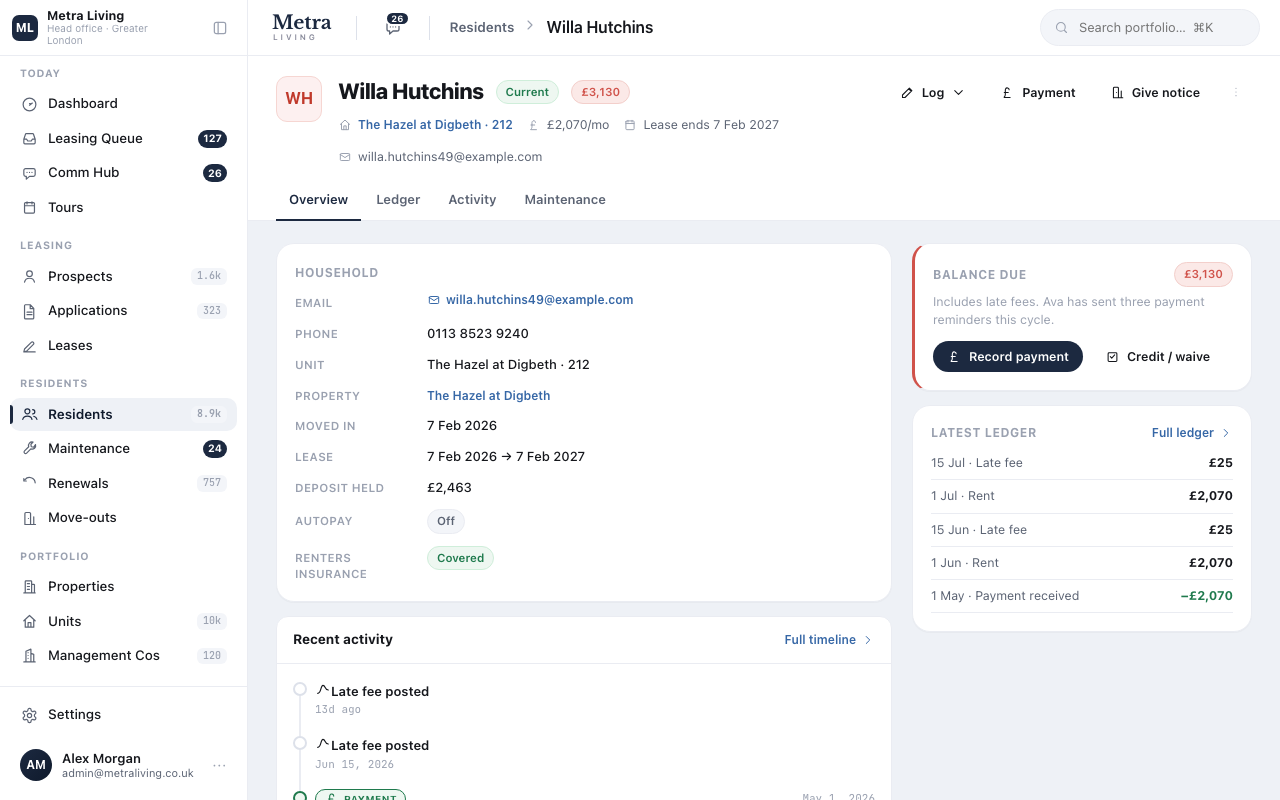Image resolution: width=1280 pixels, height=800 pixels.
Task: Click the Management Cos icon
Action: click(x=30, y=656)
